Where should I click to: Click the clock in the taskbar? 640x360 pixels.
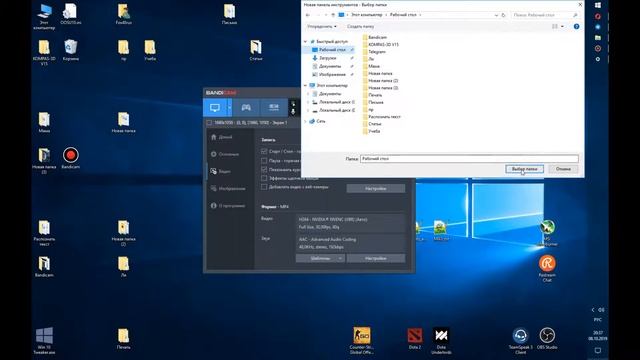point(598,336)
